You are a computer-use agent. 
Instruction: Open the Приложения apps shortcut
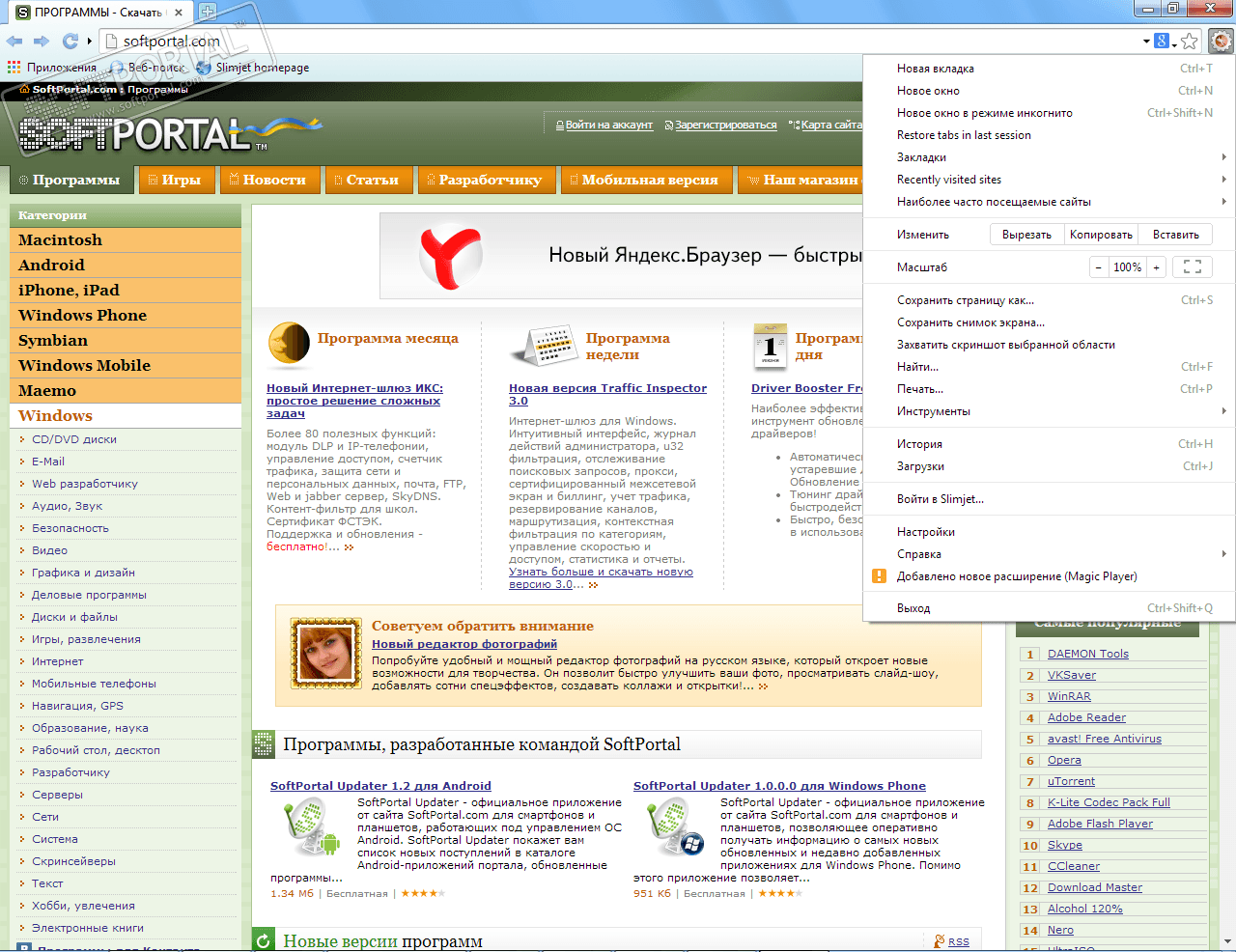tap(52, 68)
